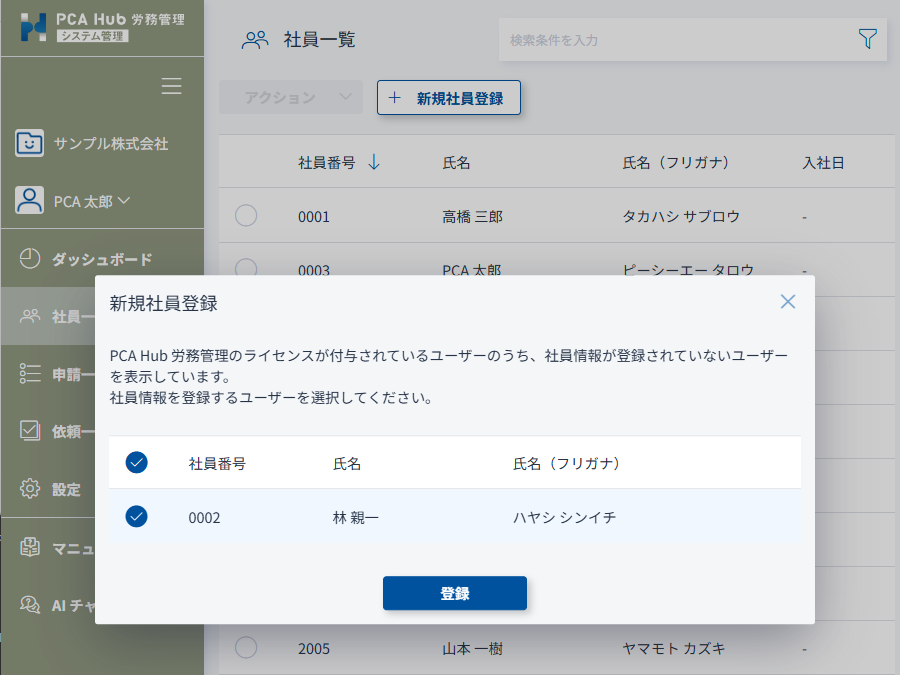Click the sample company folder icon

click(x=30, y=143)
